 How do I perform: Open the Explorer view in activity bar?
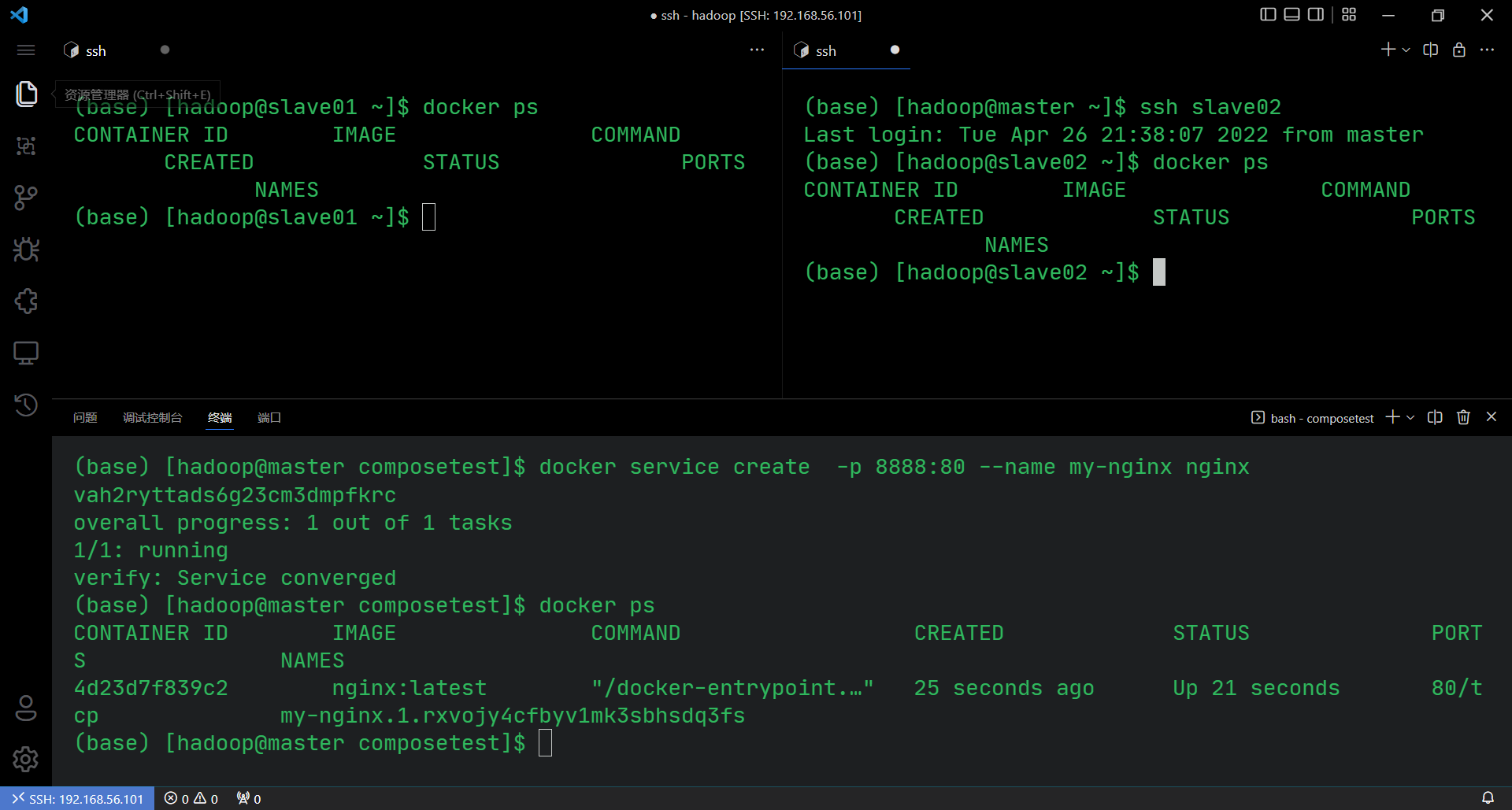tap(26, 94)
